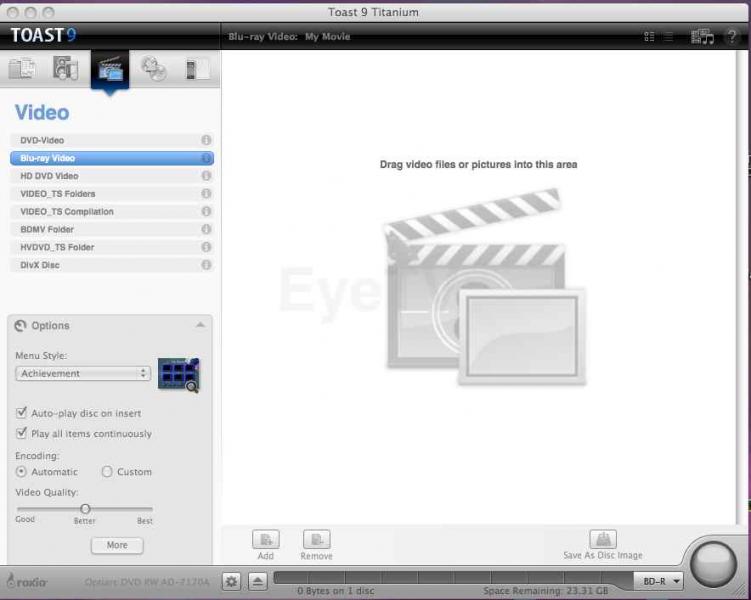Click Save As Disc Image icon

603,539
